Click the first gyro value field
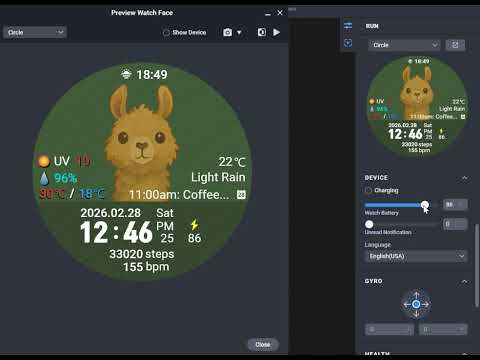This screenshot has width=480, height=360. 389,330
